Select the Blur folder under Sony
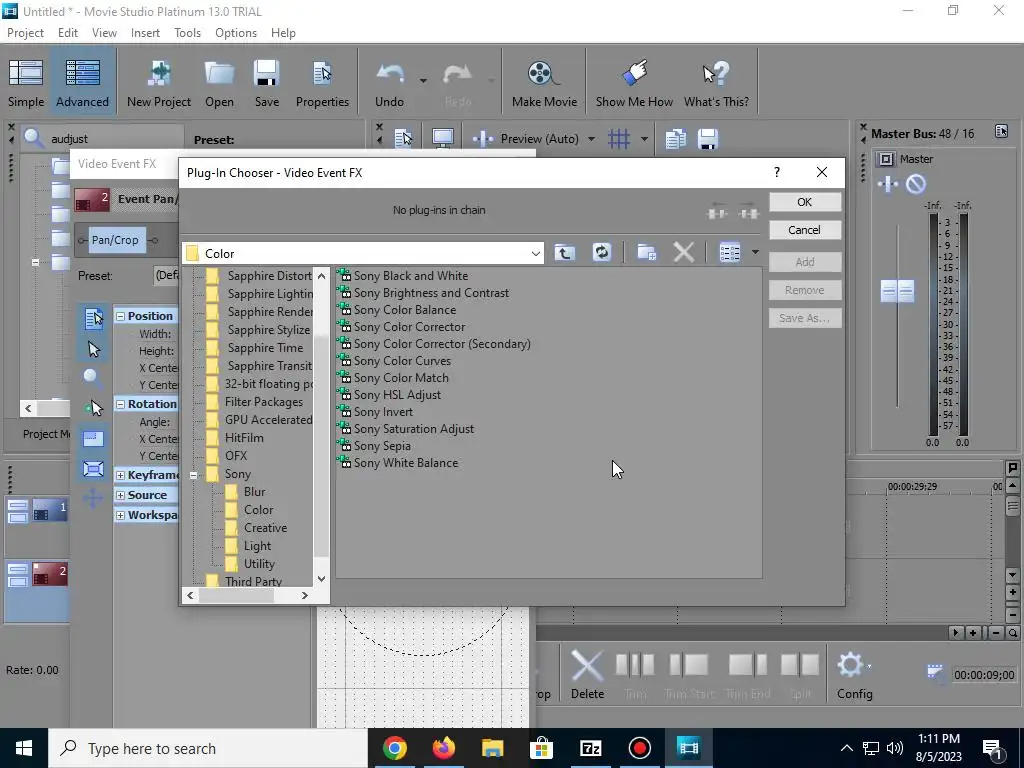Screen dimensions: 1024x768 pos(254,492)
